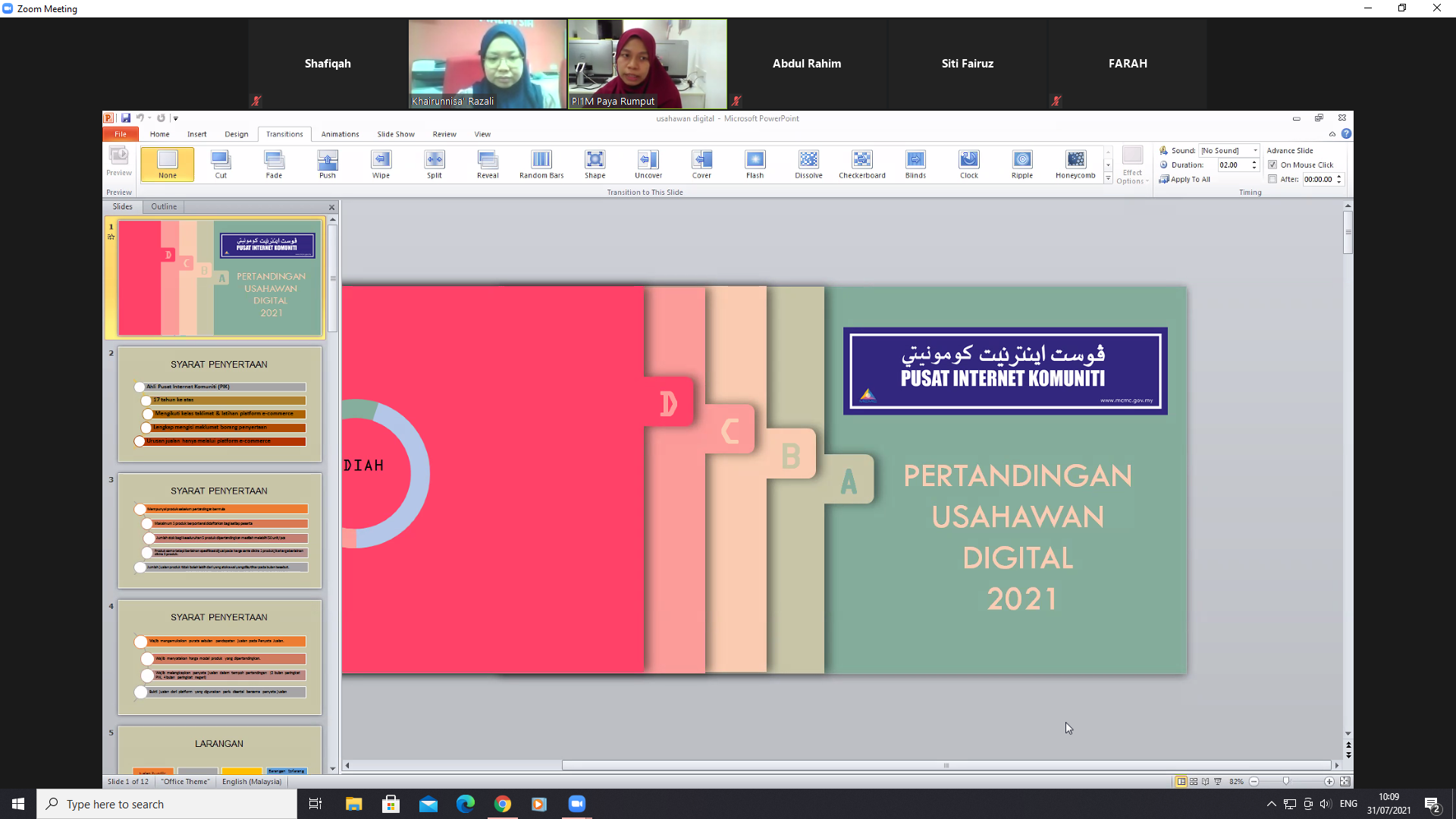The height and width of the screenshot is (819, 1456).
Task: Click the horizontal scrollbar of slide area
Action: click(946, 765)
